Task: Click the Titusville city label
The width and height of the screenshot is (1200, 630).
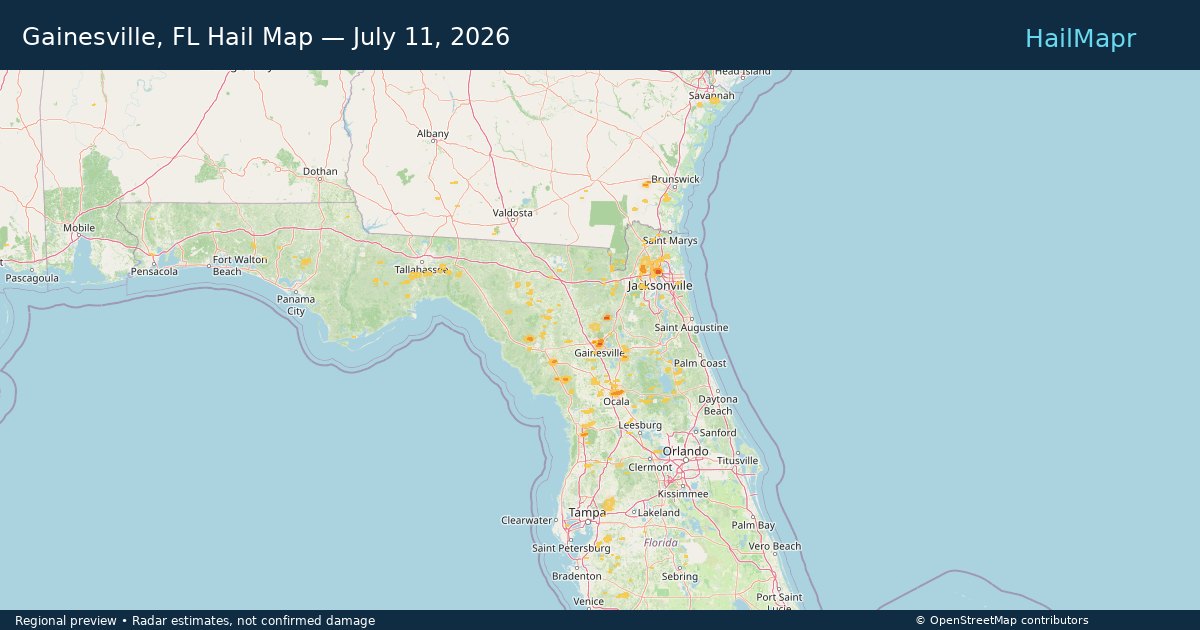Action: point(738,461)
